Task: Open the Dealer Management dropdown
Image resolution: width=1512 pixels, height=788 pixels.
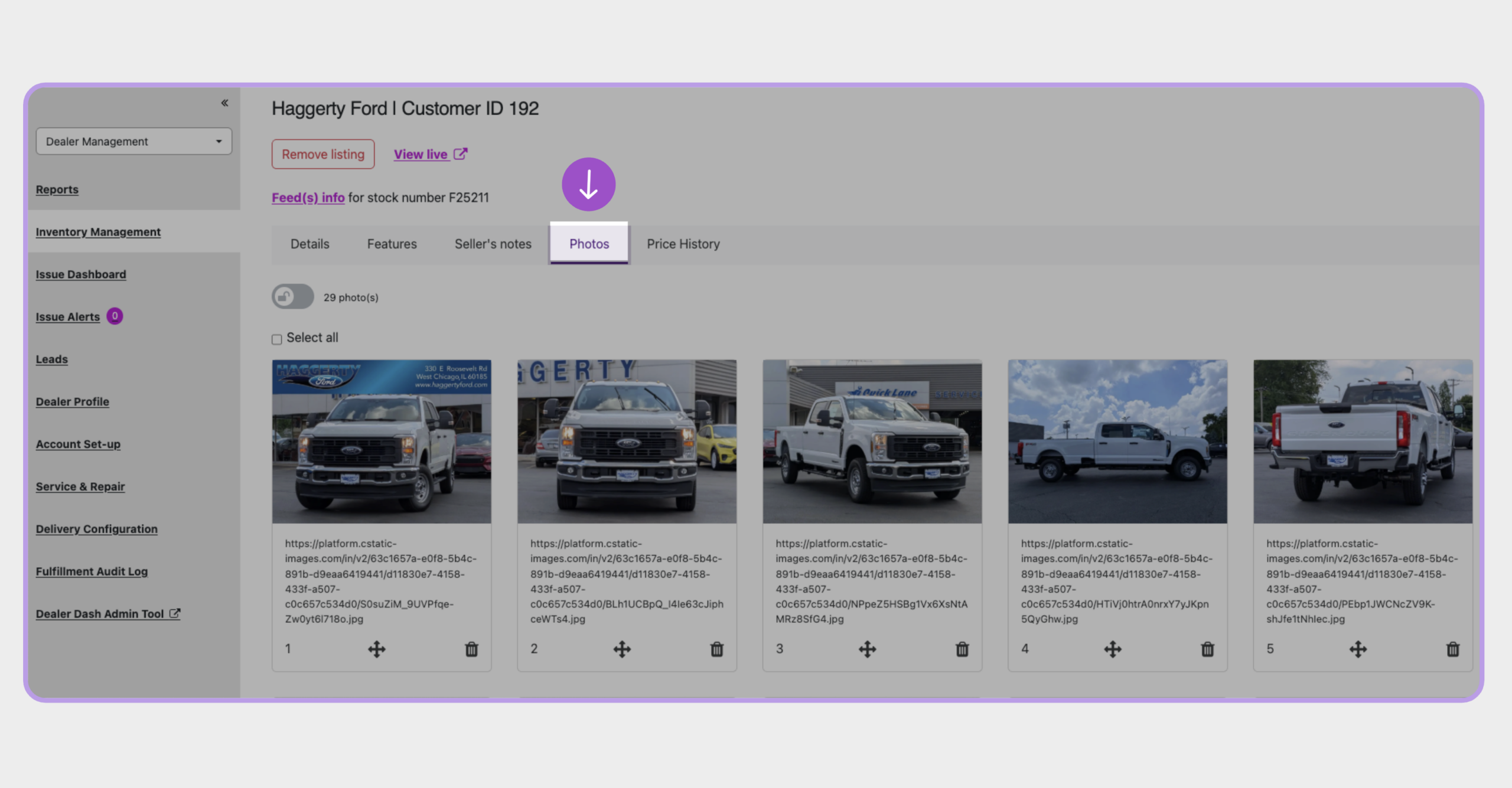Action: click(133, 142)
